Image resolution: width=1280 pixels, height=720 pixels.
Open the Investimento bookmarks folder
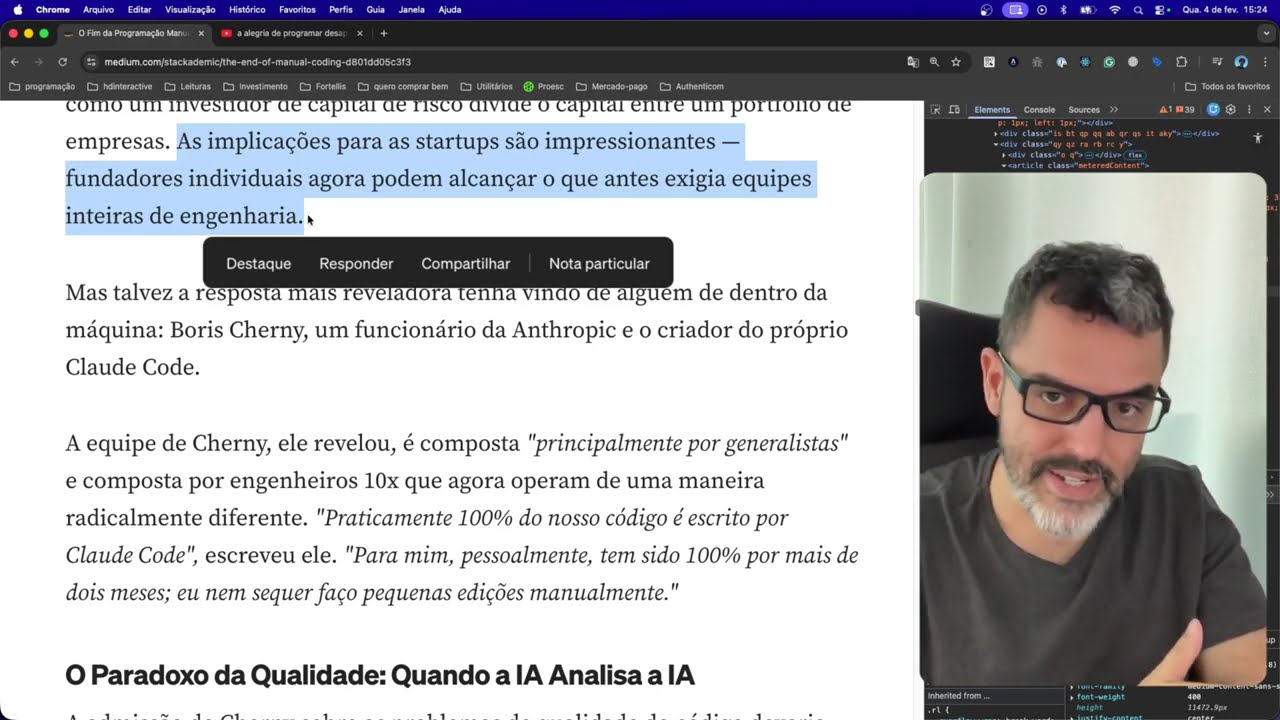click(255, 87)
